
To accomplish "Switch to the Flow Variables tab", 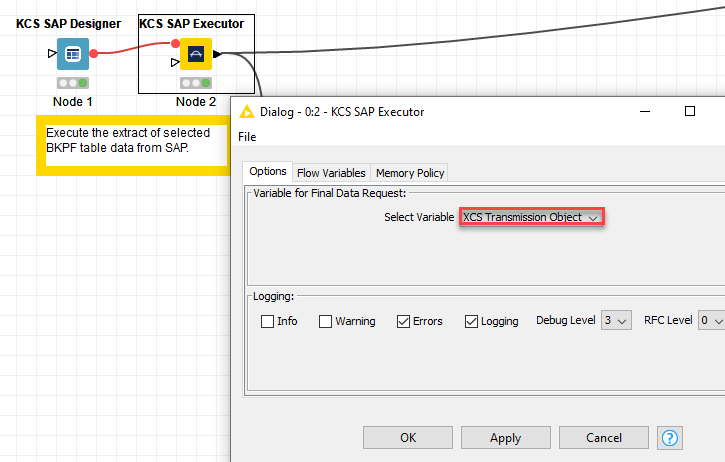I will (332, 173).
